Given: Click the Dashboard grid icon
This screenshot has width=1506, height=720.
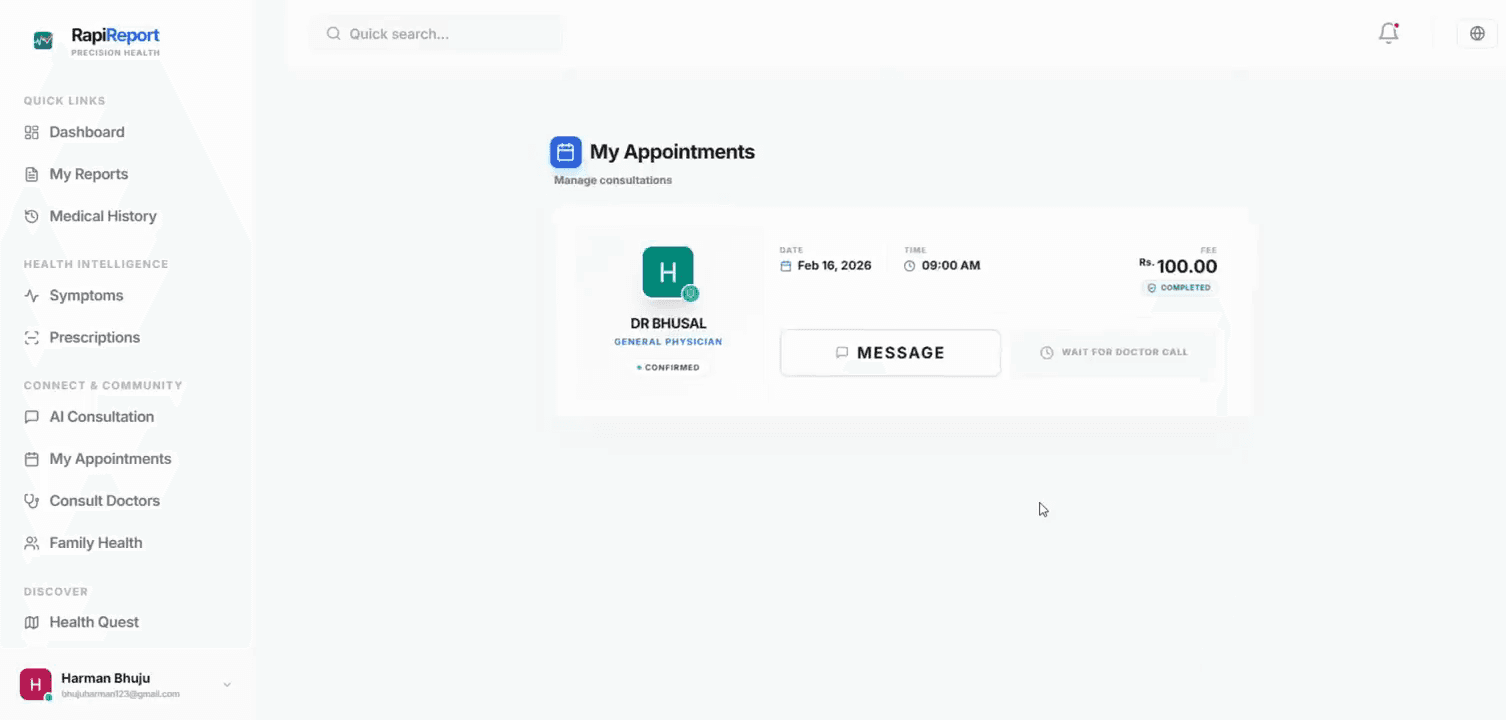Looking at the screenshot, I should [x=32, y=132].
